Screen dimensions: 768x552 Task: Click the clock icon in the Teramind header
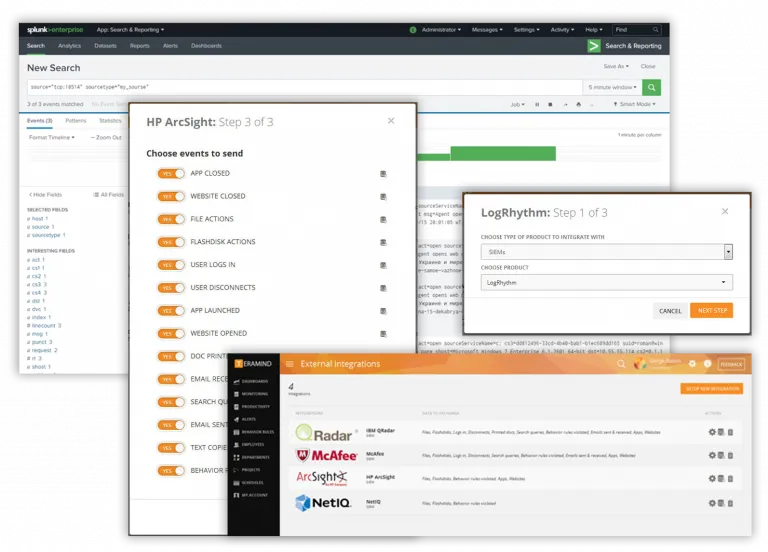707,364
